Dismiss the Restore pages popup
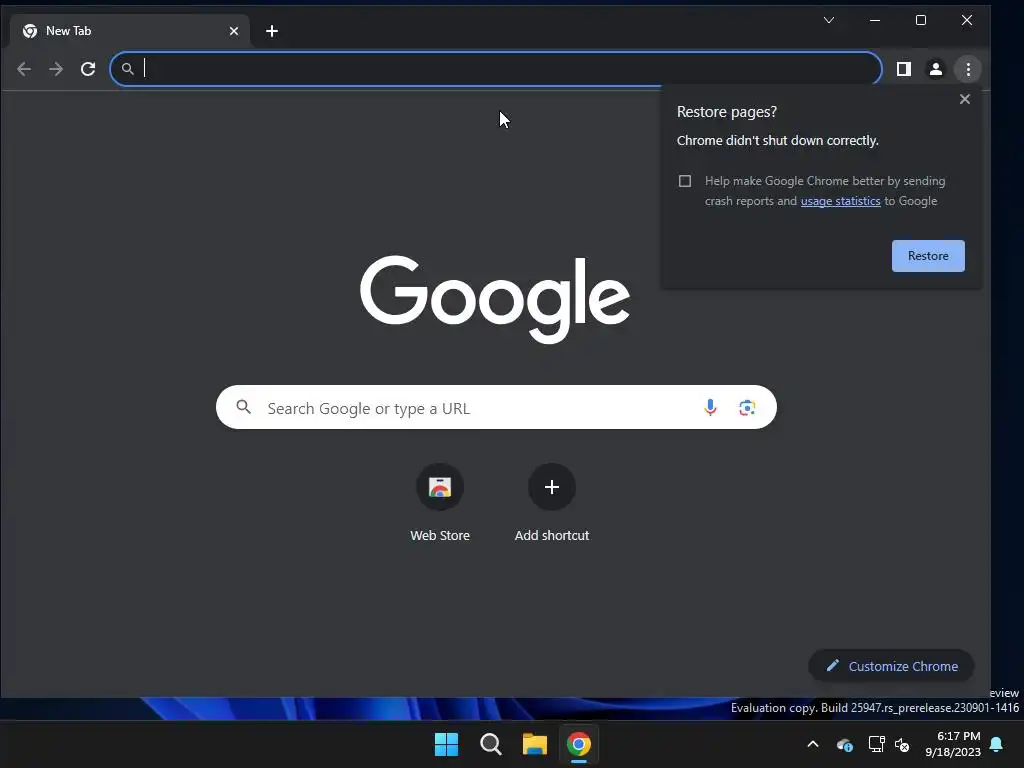The height and width of the screenshot is (768, 1024). [965, 99]
